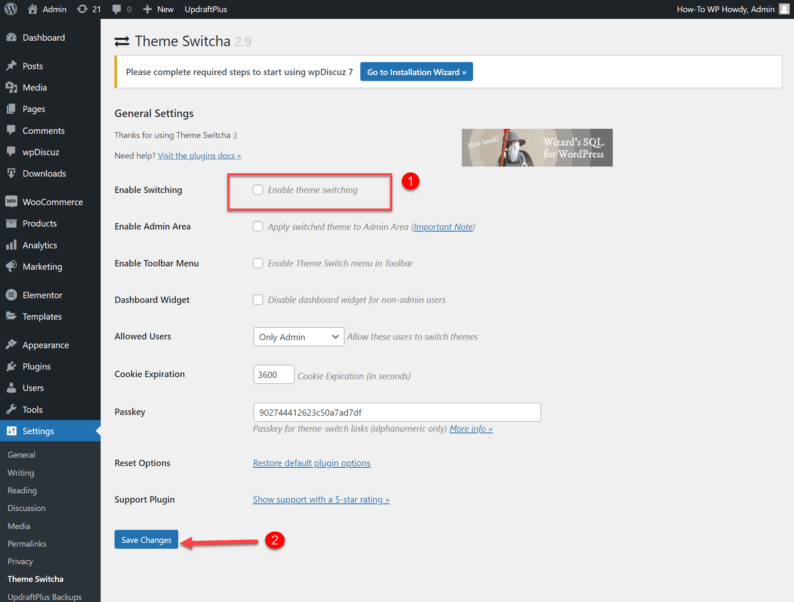
Task: Open Permalinks settings submenu item
Action: [27, 543]
